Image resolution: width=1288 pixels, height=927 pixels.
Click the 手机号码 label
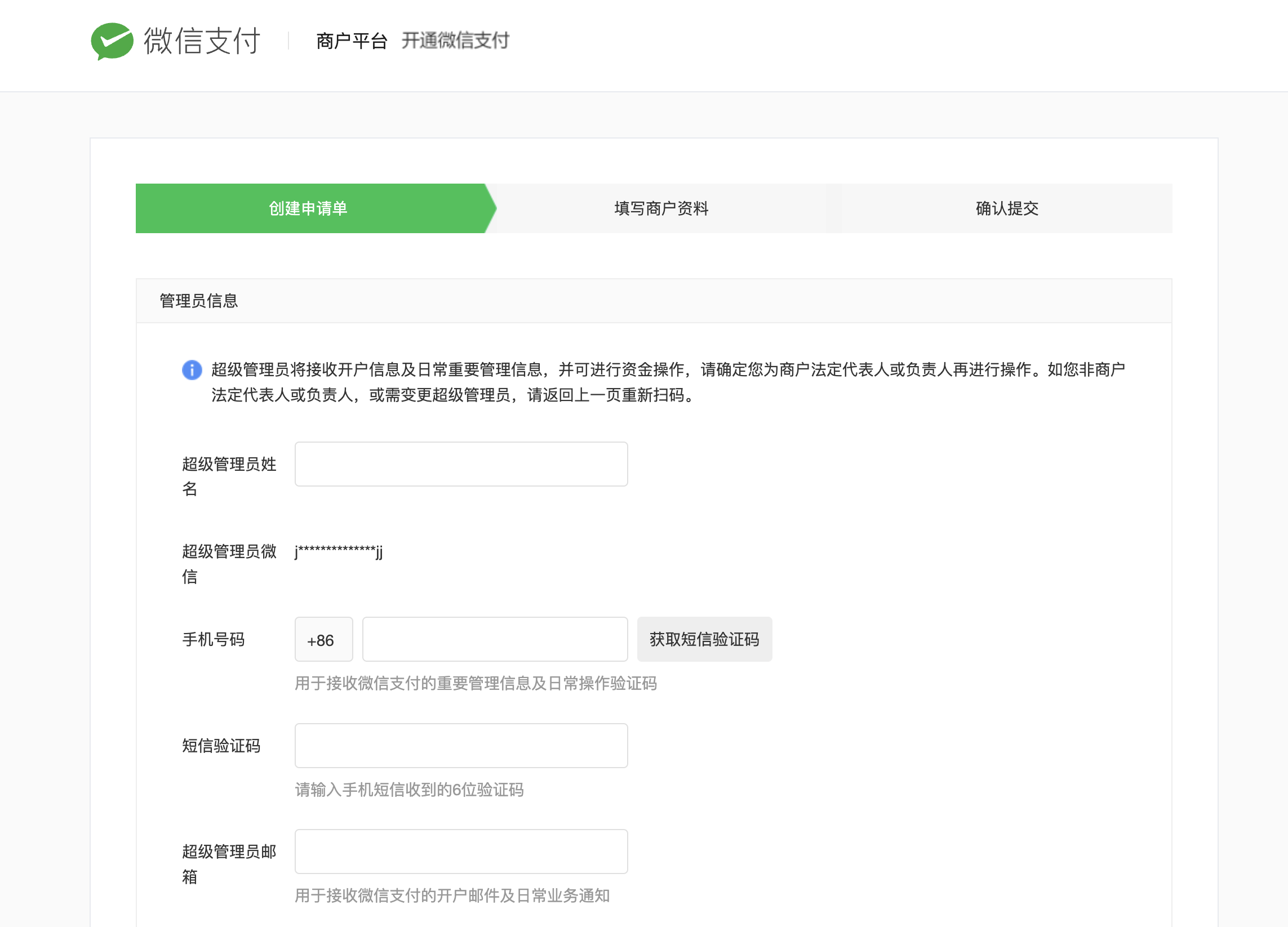[x=213, y=640]
